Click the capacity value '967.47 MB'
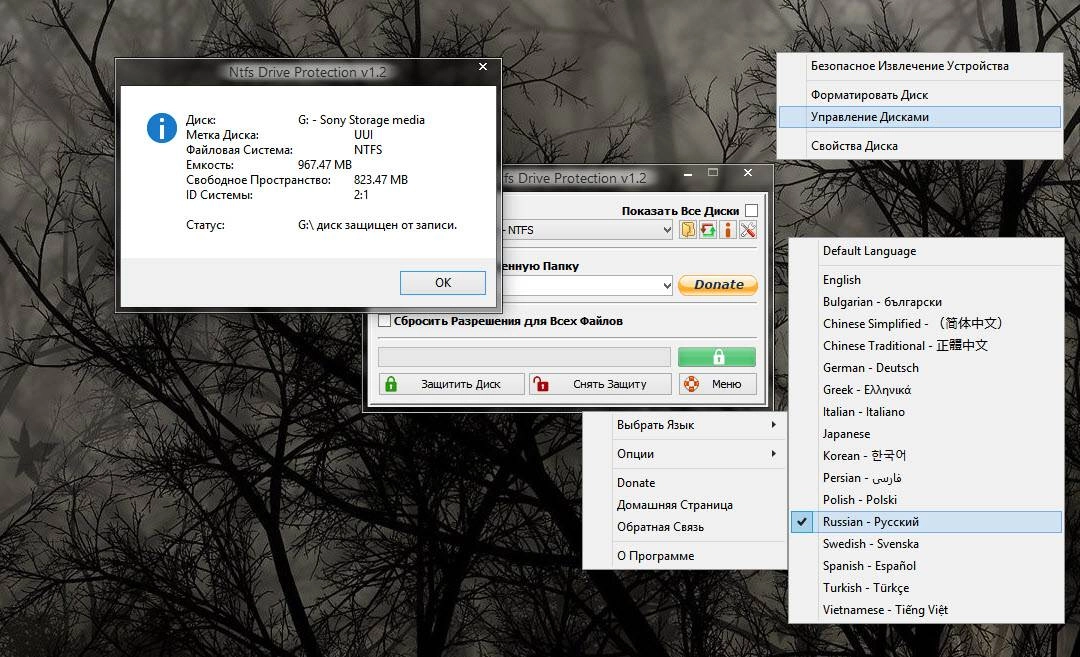This screenshot has height=657, width=1080. (324, 165)
